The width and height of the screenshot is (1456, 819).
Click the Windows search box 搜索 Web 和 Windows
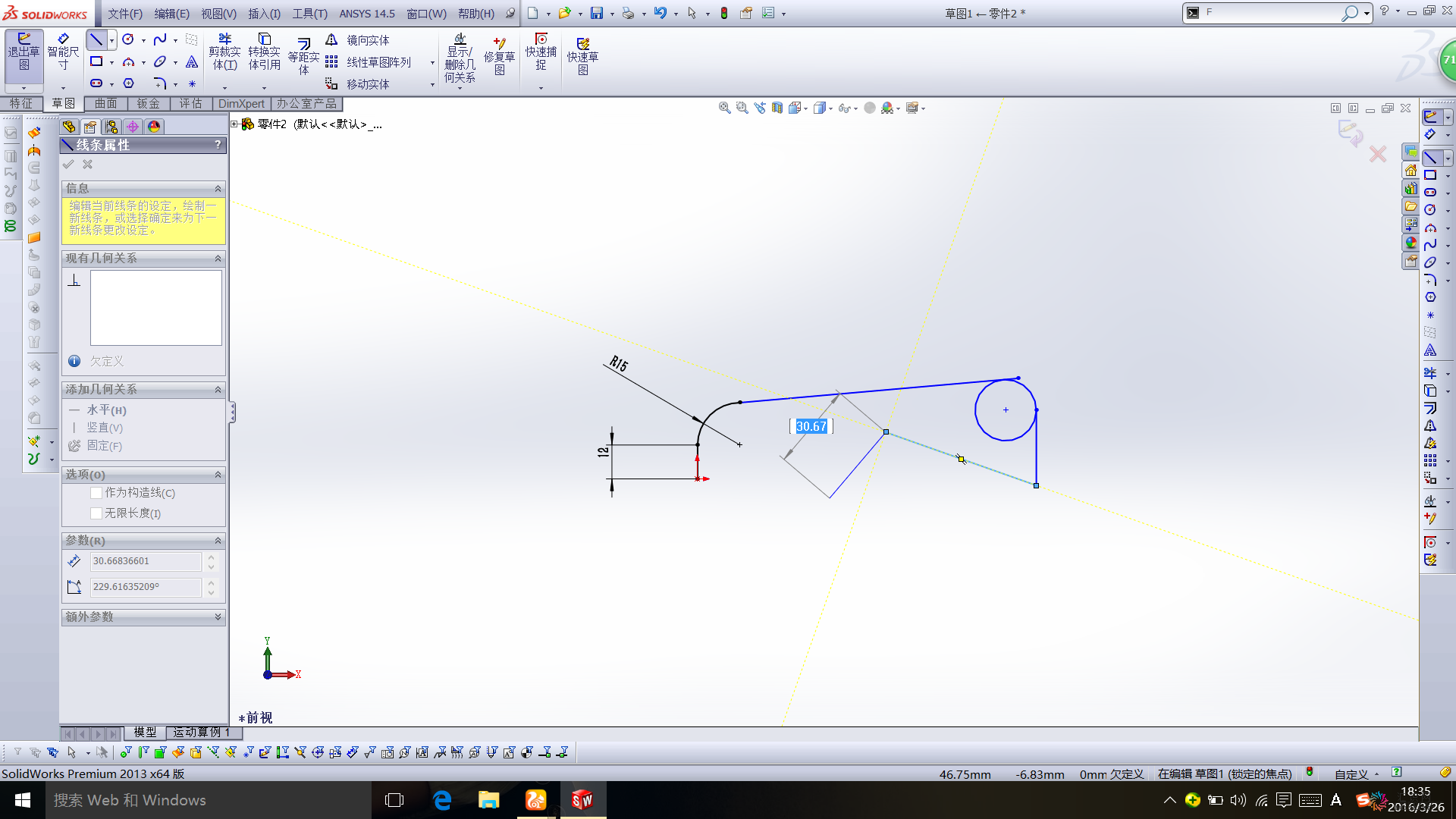click(209, 800)
